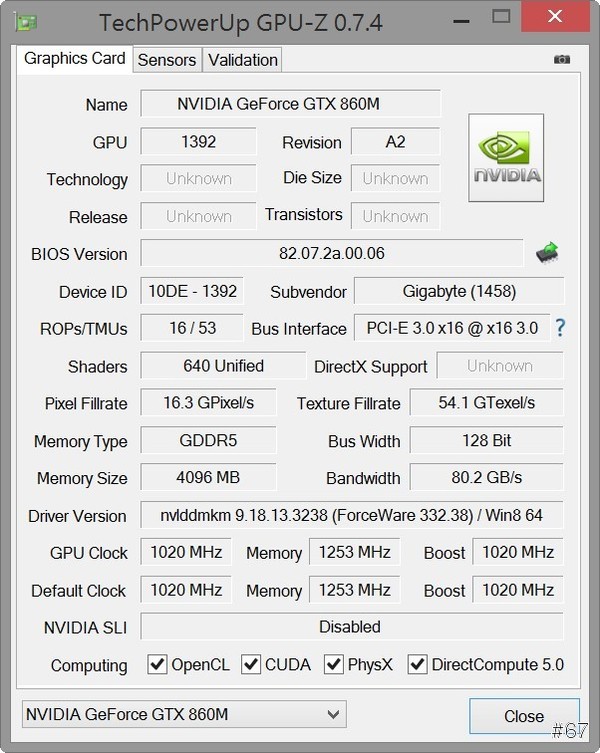Minimize the GPU-Z window

click(x=461, y=21)
